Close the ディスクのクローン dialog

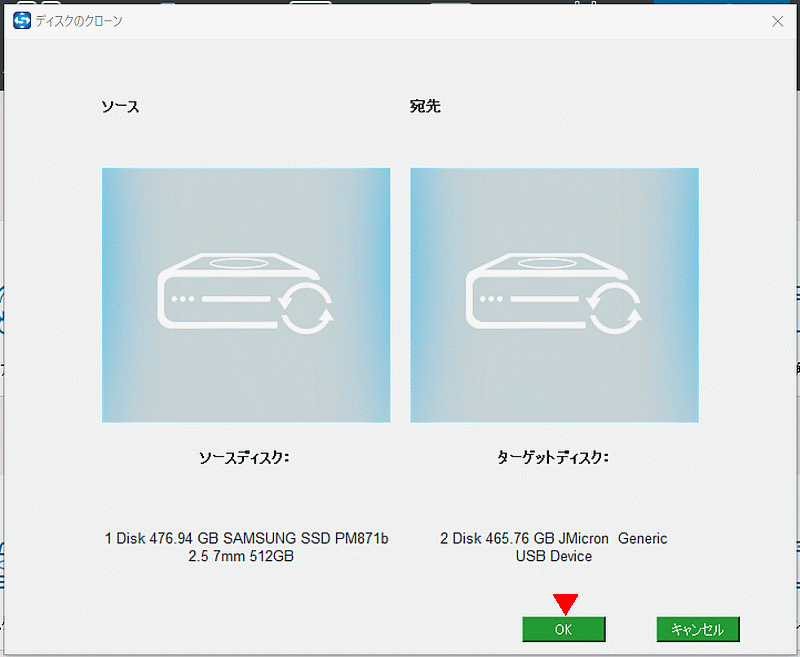pos(778,21)
